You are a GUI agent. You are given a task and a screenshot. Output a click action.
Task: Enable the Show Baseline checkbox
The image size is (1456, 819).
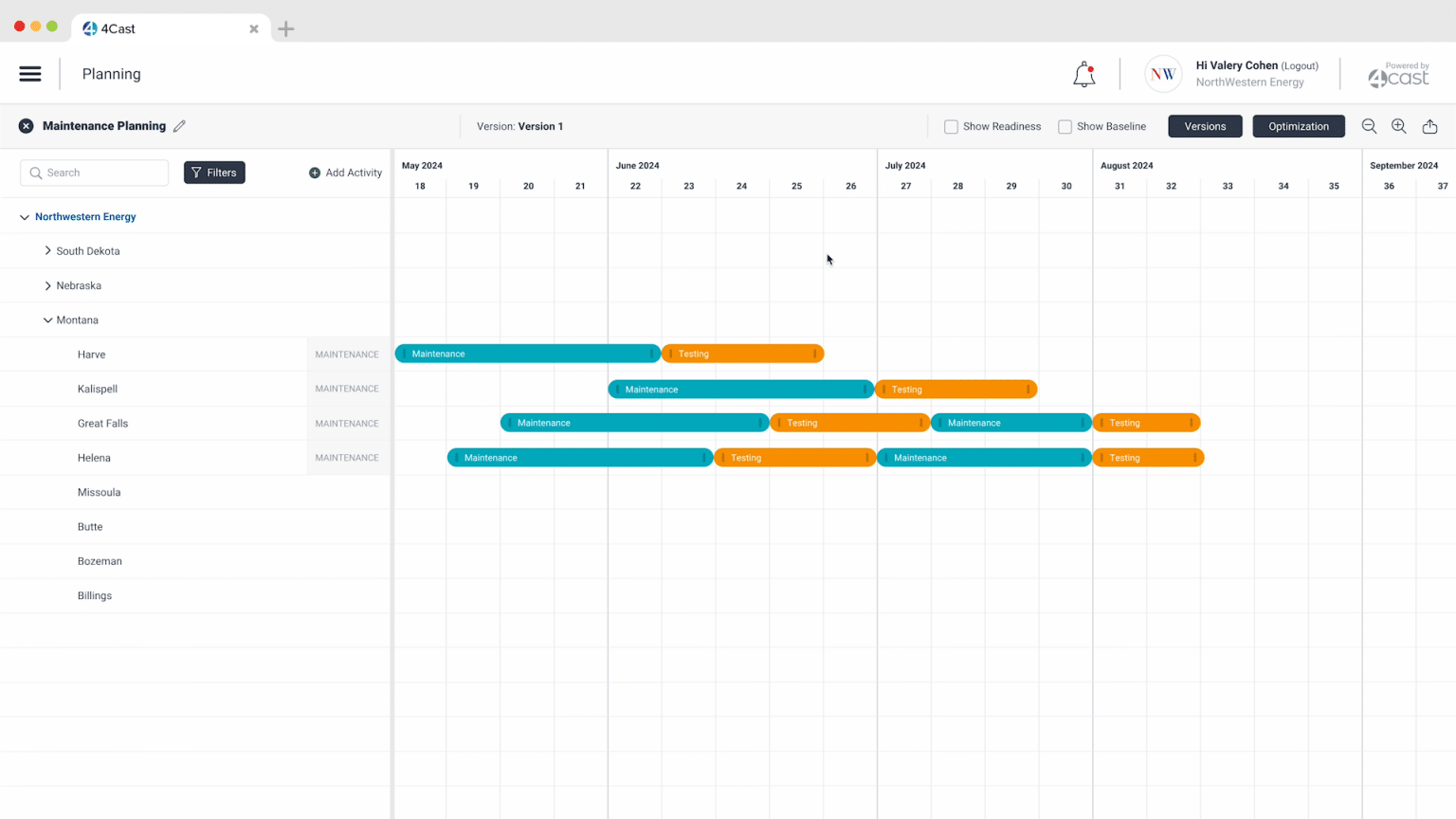[1065, 127]
